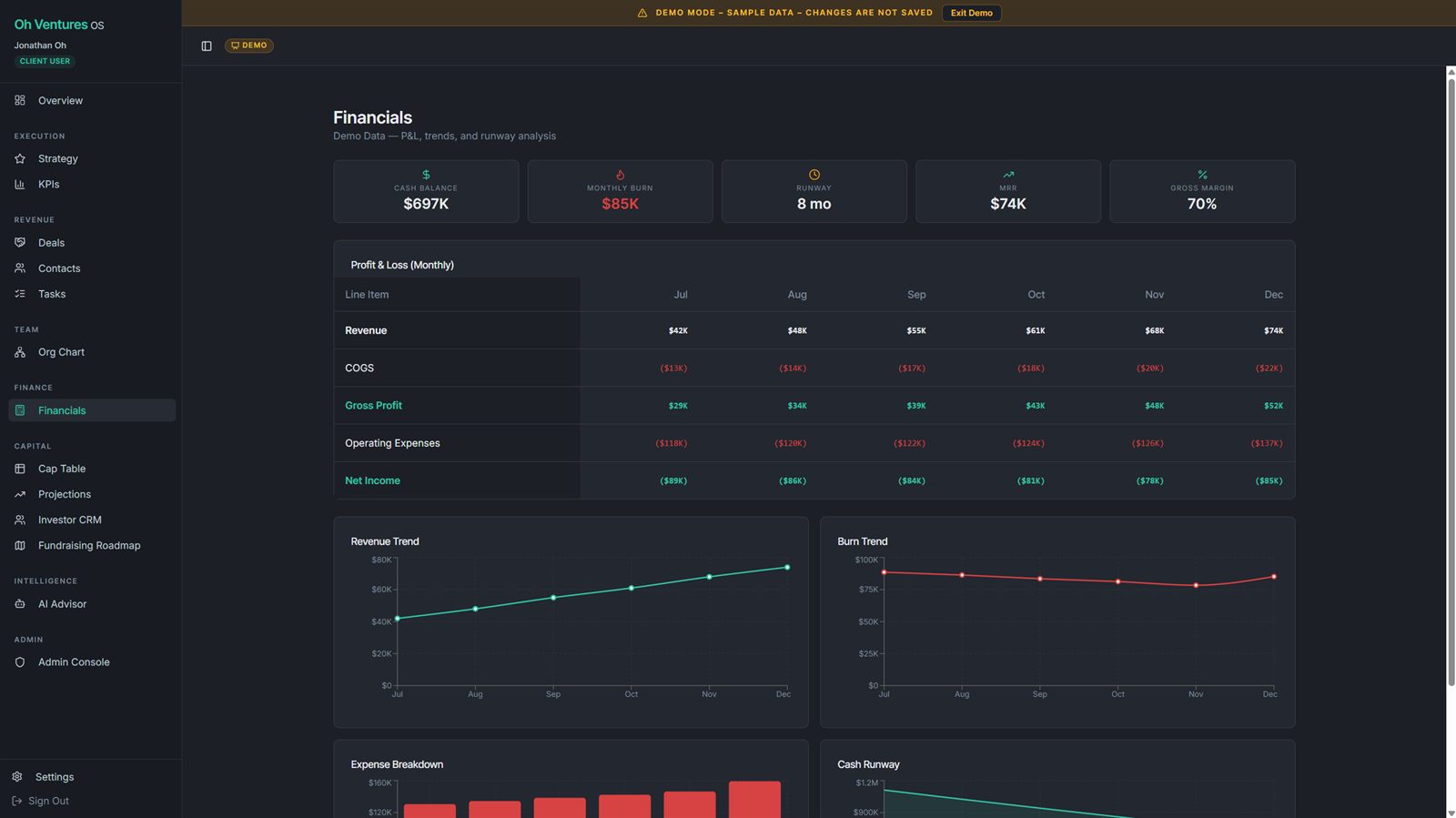Click the $85K monthly burn value
The image size is (1456, 818).
[620, 204]
